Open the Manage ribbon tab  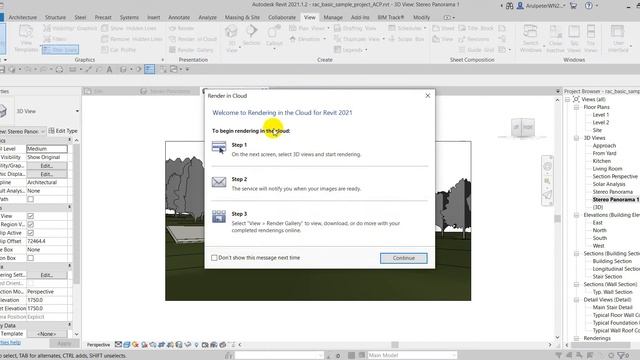333,18
